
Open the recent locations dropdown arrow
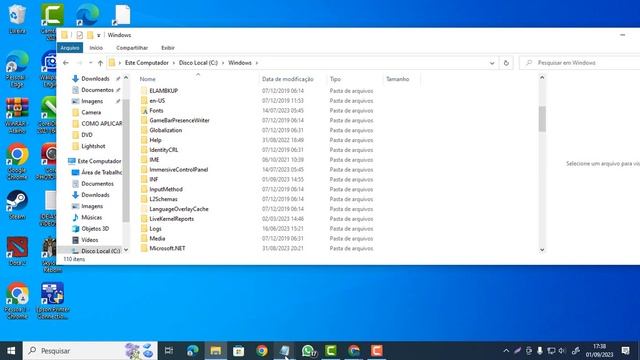91,63
